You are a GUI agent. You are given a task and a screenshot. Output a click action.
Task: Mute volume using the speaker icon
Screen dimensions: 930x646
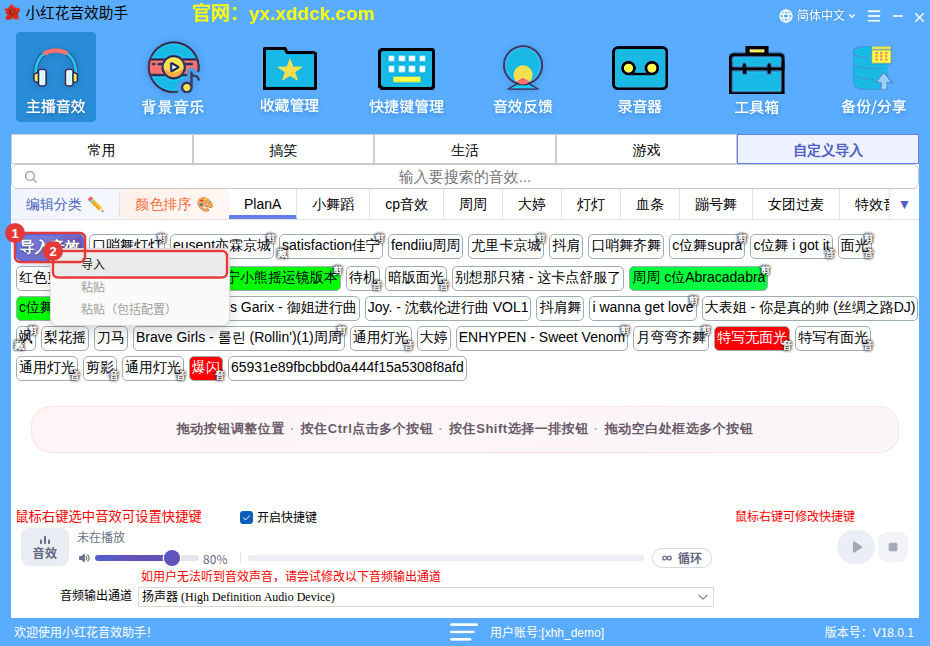84,558
